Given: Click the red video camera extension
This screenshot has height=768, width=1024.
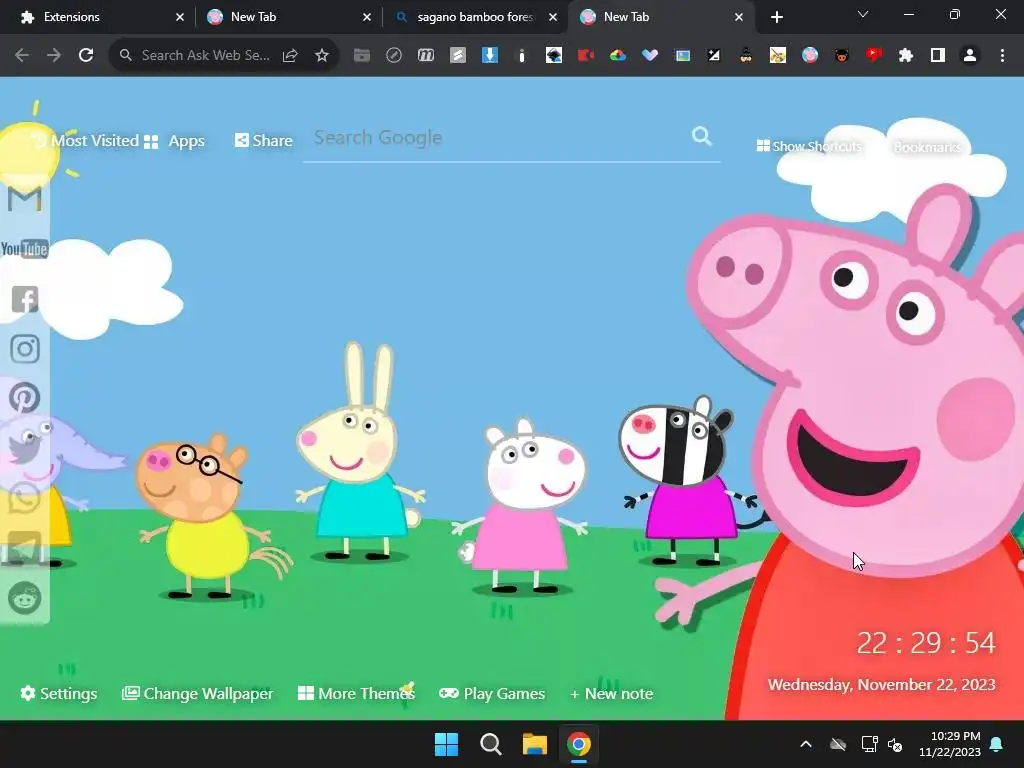Looking at the screenshot, I should coord(586,56).
